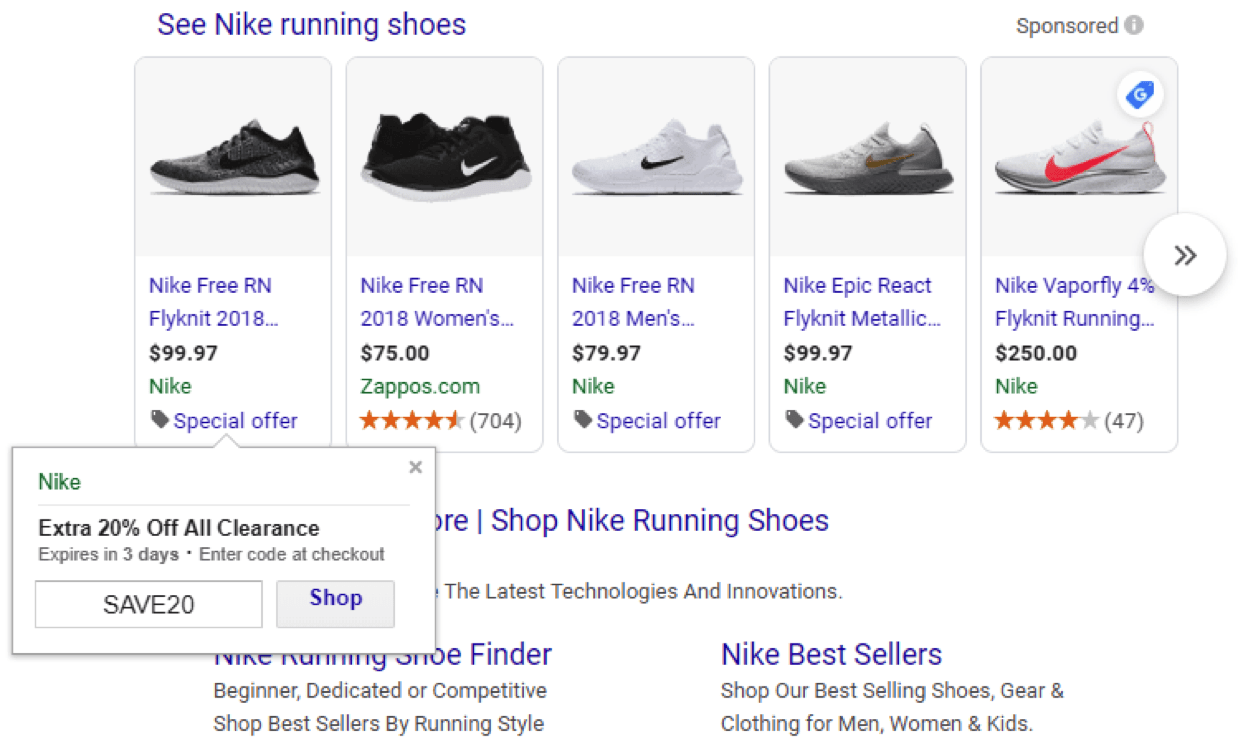Open the See Nike running shoes heading link

click(x=311, y=24)
